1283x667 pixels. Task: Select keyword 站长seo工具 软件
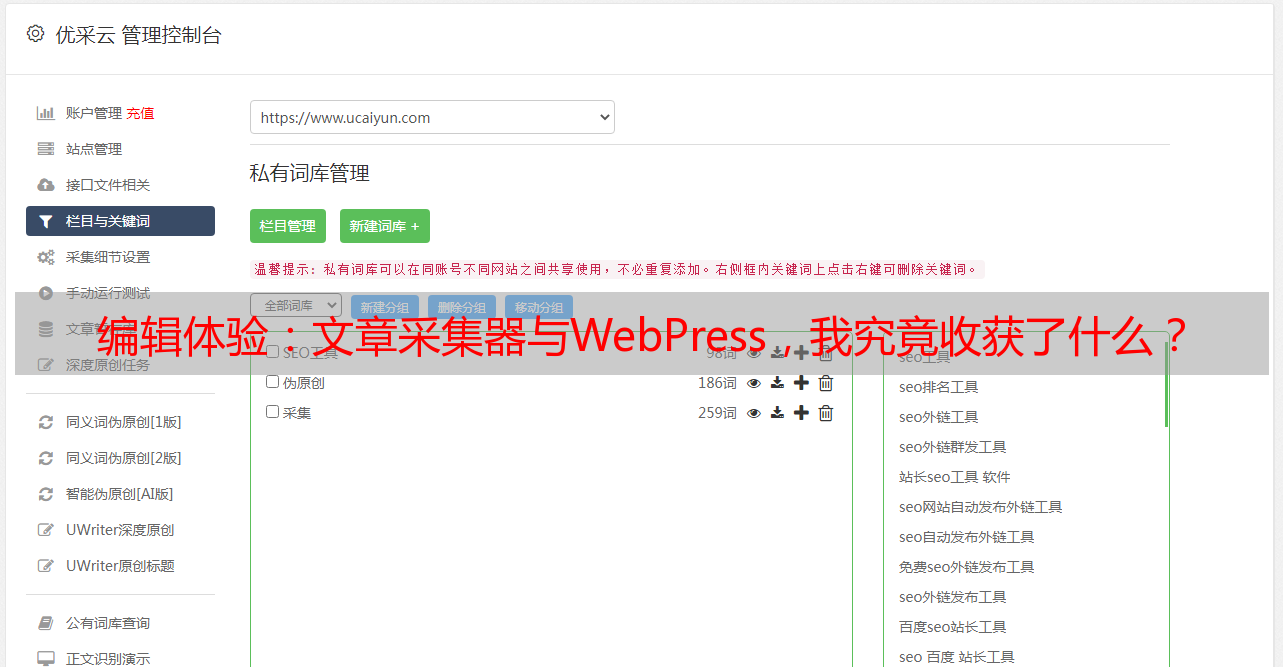(x=954, y=477)
